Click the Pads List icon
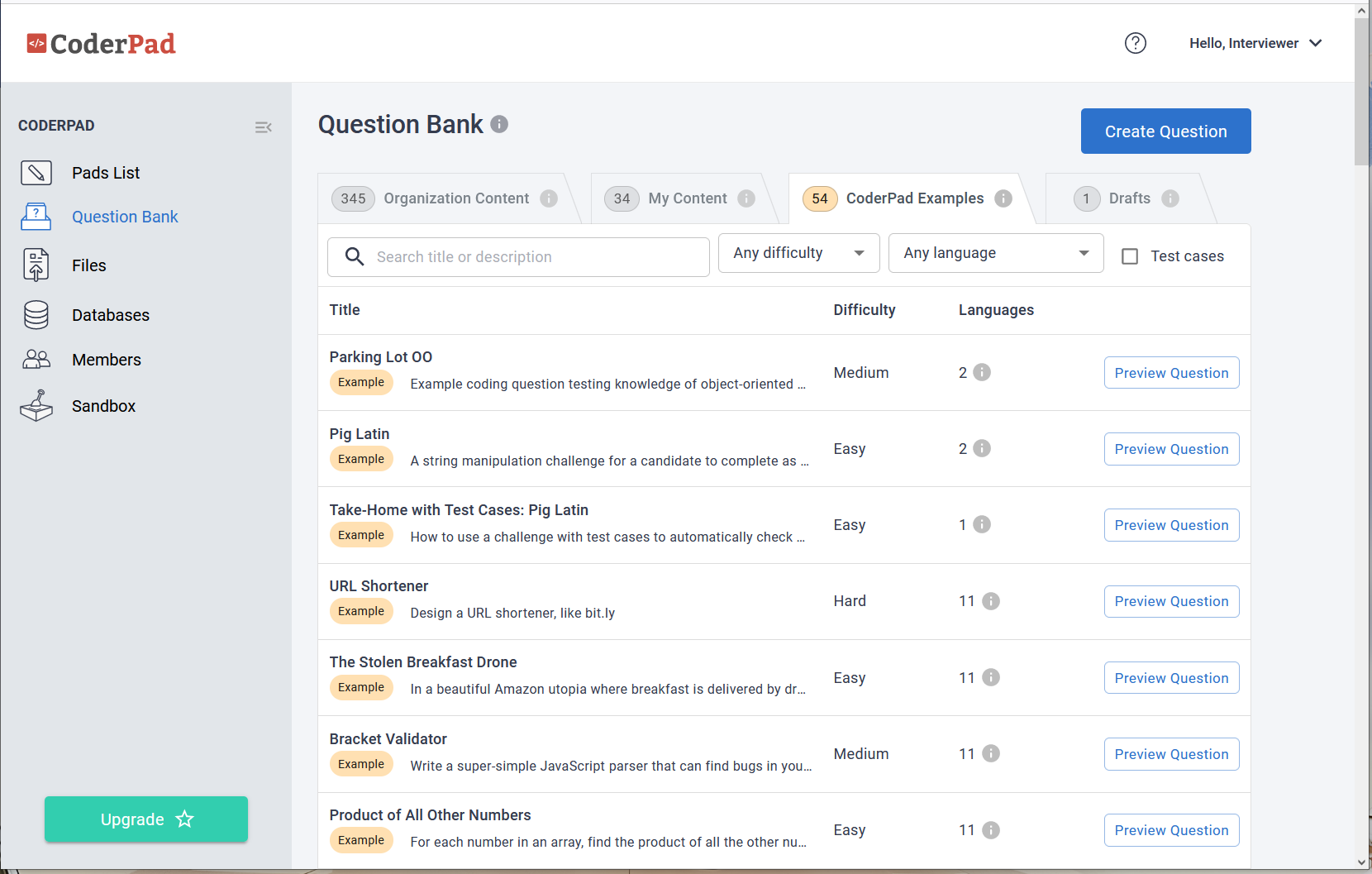 (36, 173)
